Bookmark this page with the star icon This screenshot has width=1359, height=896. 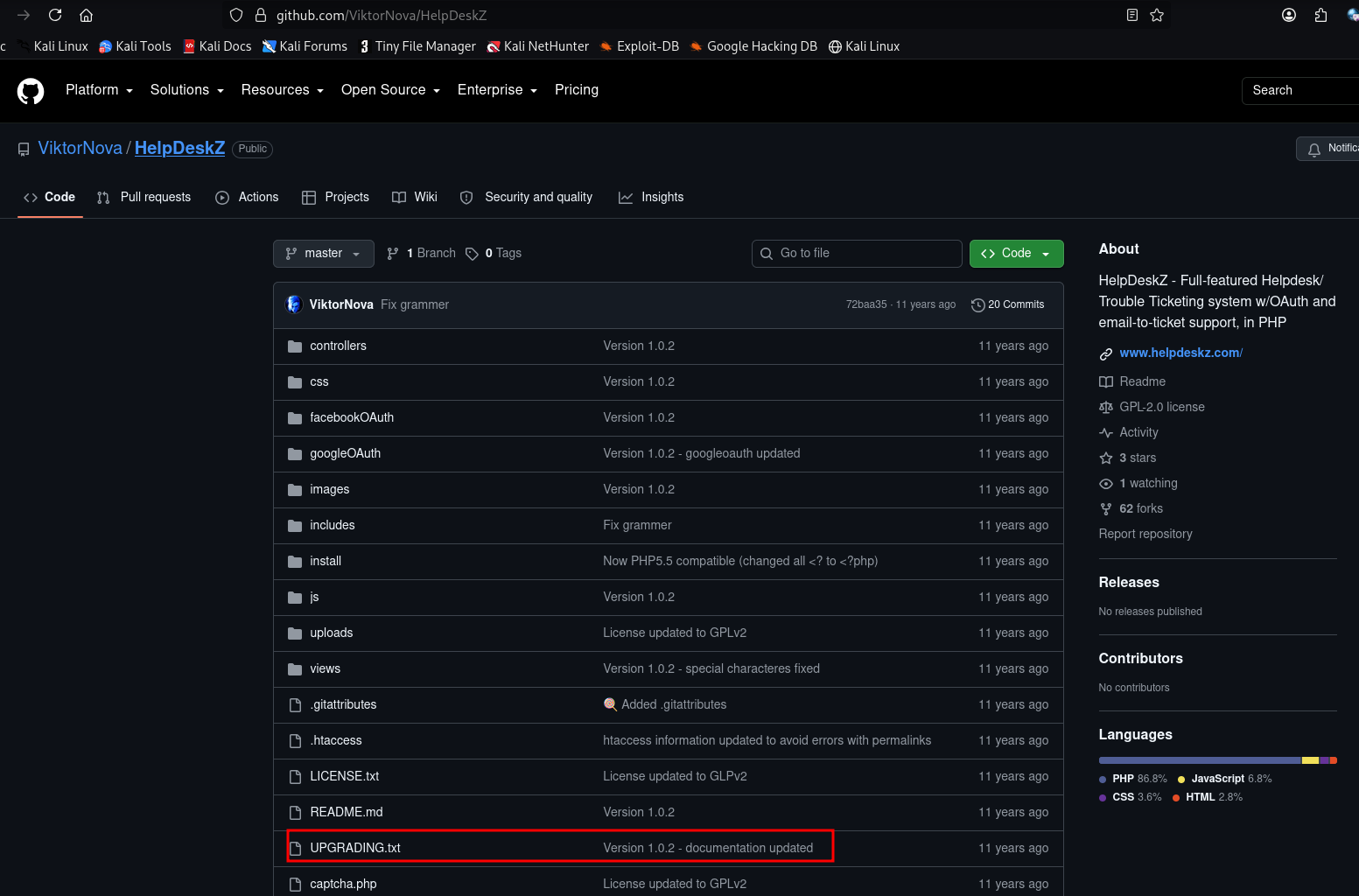1157,15
